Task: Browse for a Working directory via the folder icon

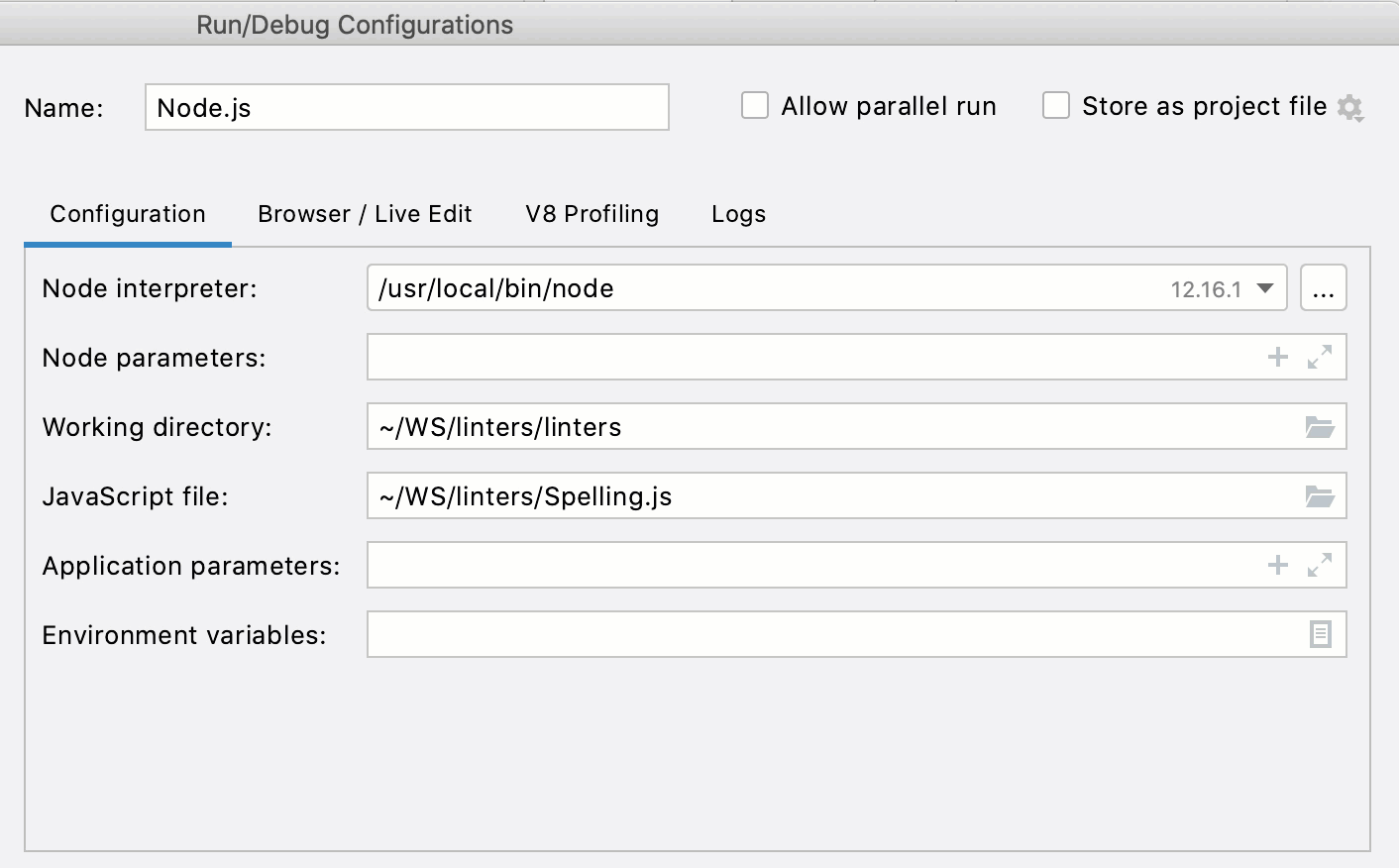Action: [1320, 426]
